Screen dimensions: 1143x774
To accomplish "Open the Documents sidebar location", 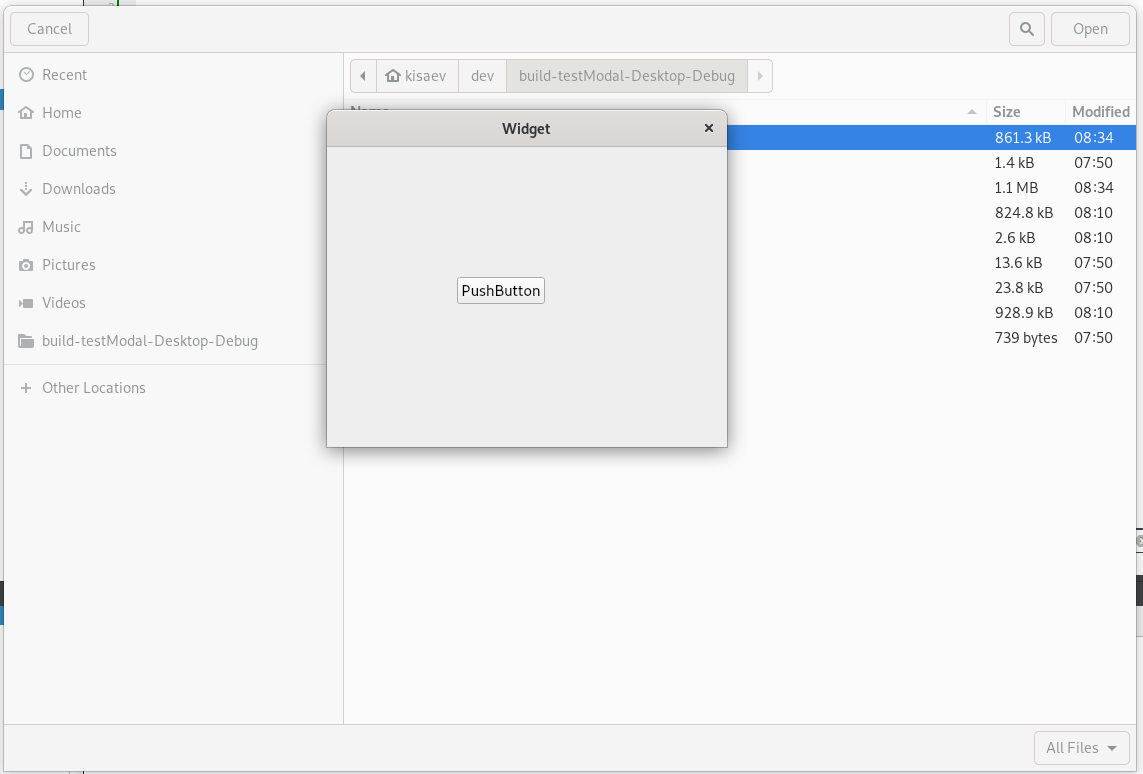I will click(x=79, y=151).
